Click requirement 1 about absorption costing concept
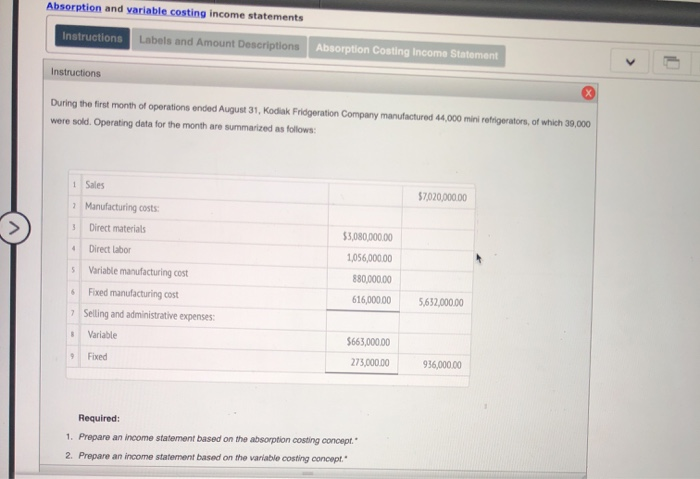700x479 pixels. (217, 438)
